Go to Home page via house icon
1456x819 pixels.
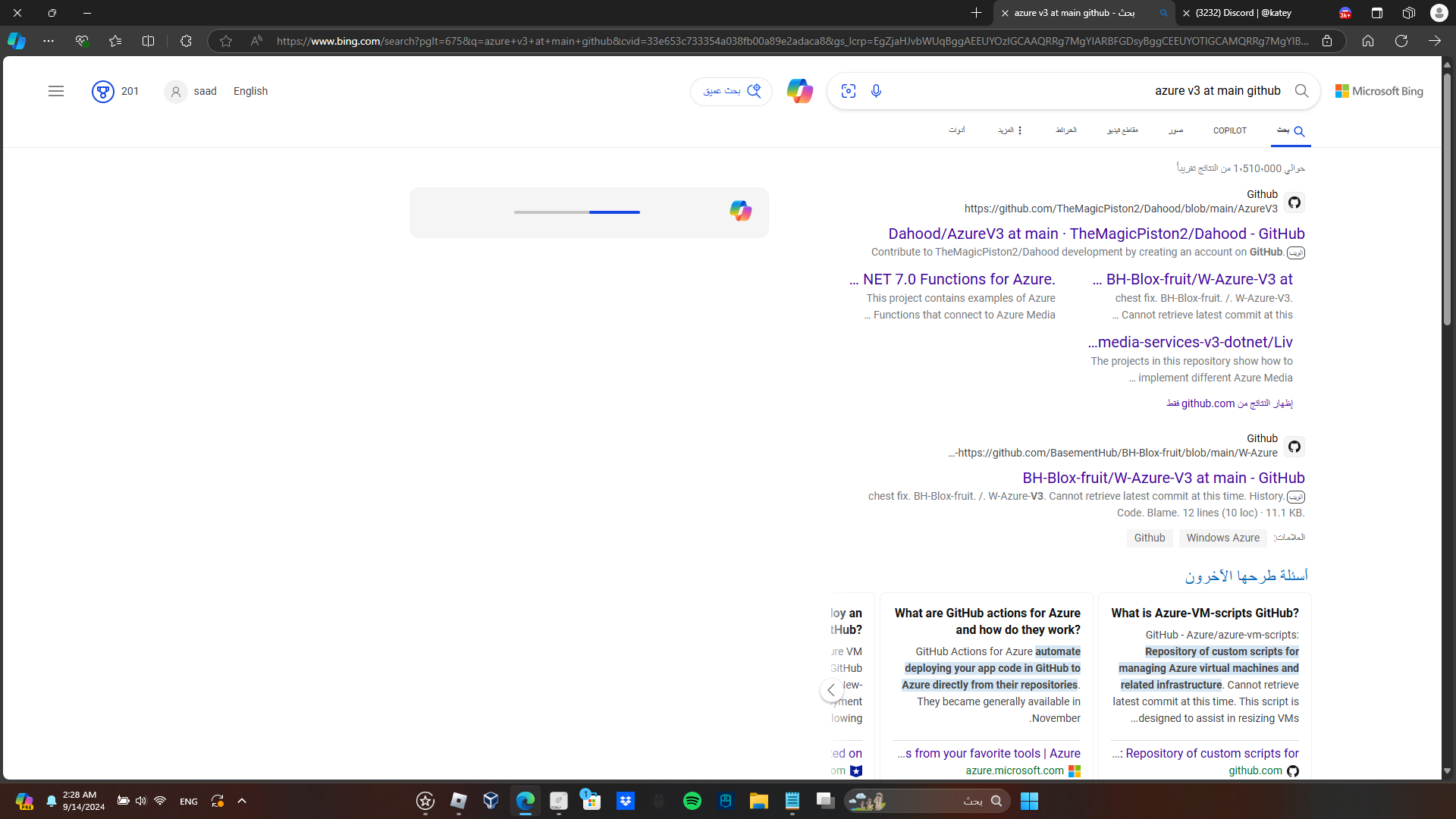click(1368, 41)
